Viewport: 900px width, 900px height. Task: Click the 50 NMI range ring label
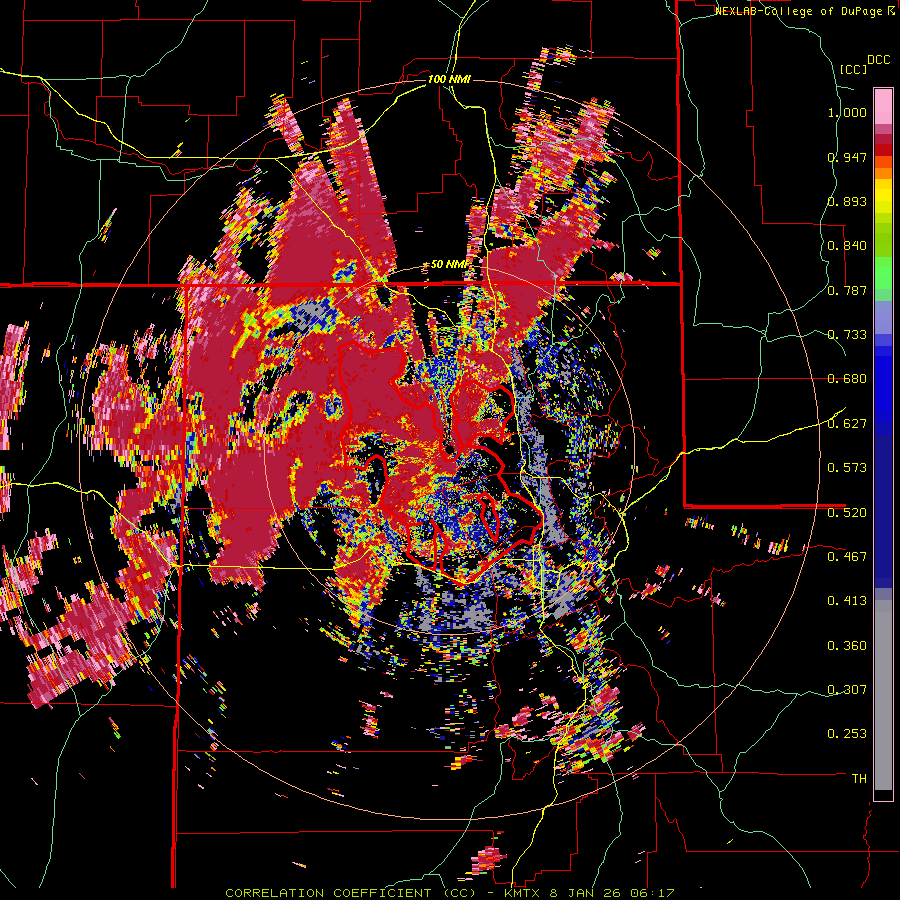pyautogui.click(x=448, y=264)
